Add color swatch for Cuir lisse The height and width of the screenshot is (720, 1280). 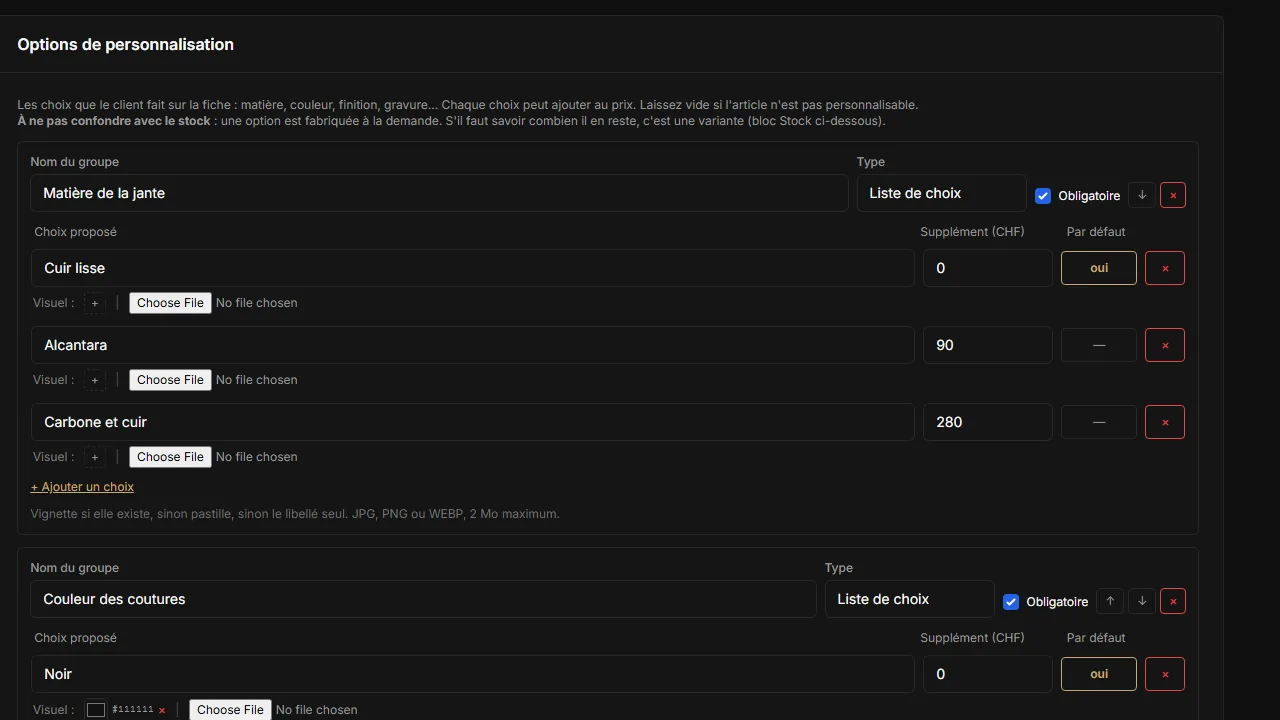(x=95, y=303)
